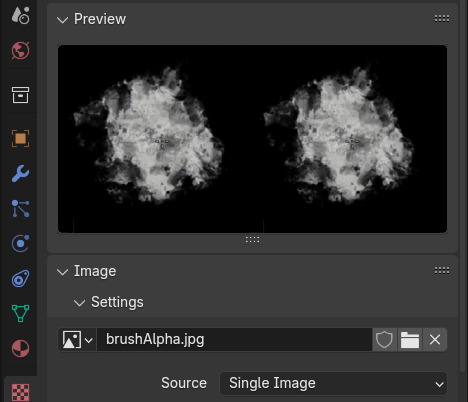Click the brushAlpha.jpg name field
The width and height of the screenshot is (468, 402).
click(234, 340)
